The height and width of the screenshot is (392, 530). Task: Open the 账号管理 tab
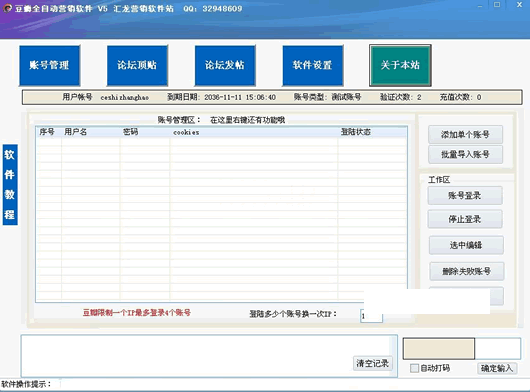click(49, 65)
